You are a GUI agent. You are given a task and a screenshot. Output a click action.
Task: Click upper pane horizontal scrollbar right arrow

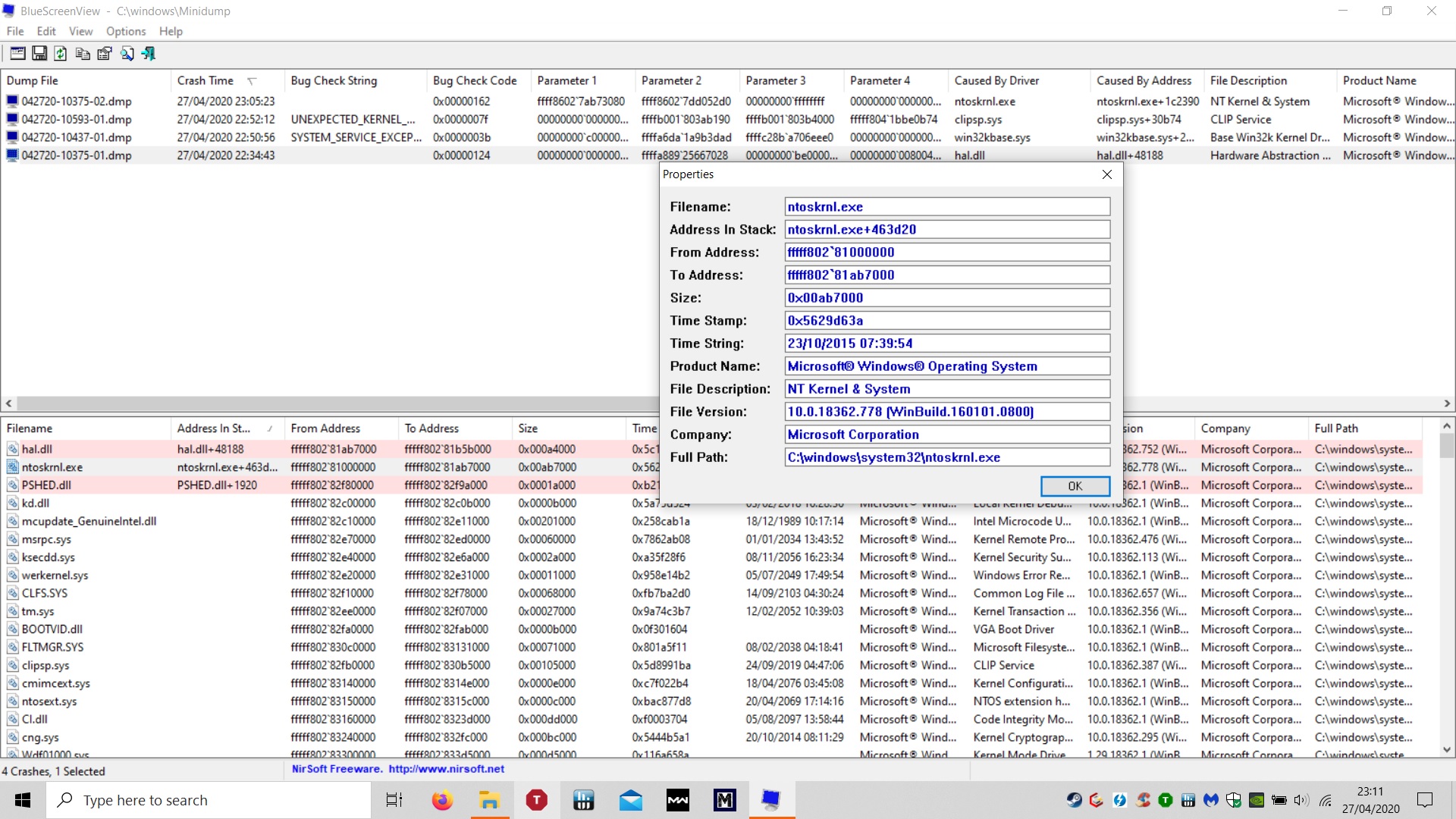coord(1447,404)
